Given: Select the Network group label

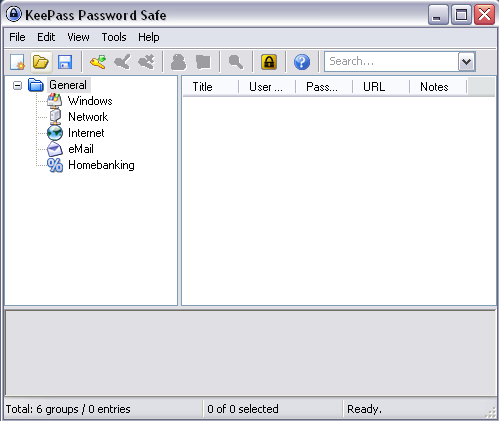Looking at the screenshot, I should 88,117.
